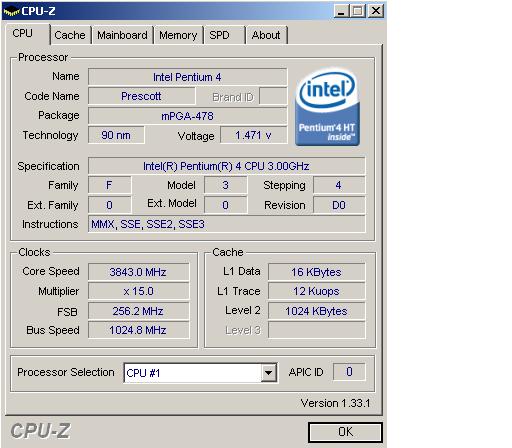Click the Core Speed label
Screen dimensions: 512x448
(x=51, y=271)
